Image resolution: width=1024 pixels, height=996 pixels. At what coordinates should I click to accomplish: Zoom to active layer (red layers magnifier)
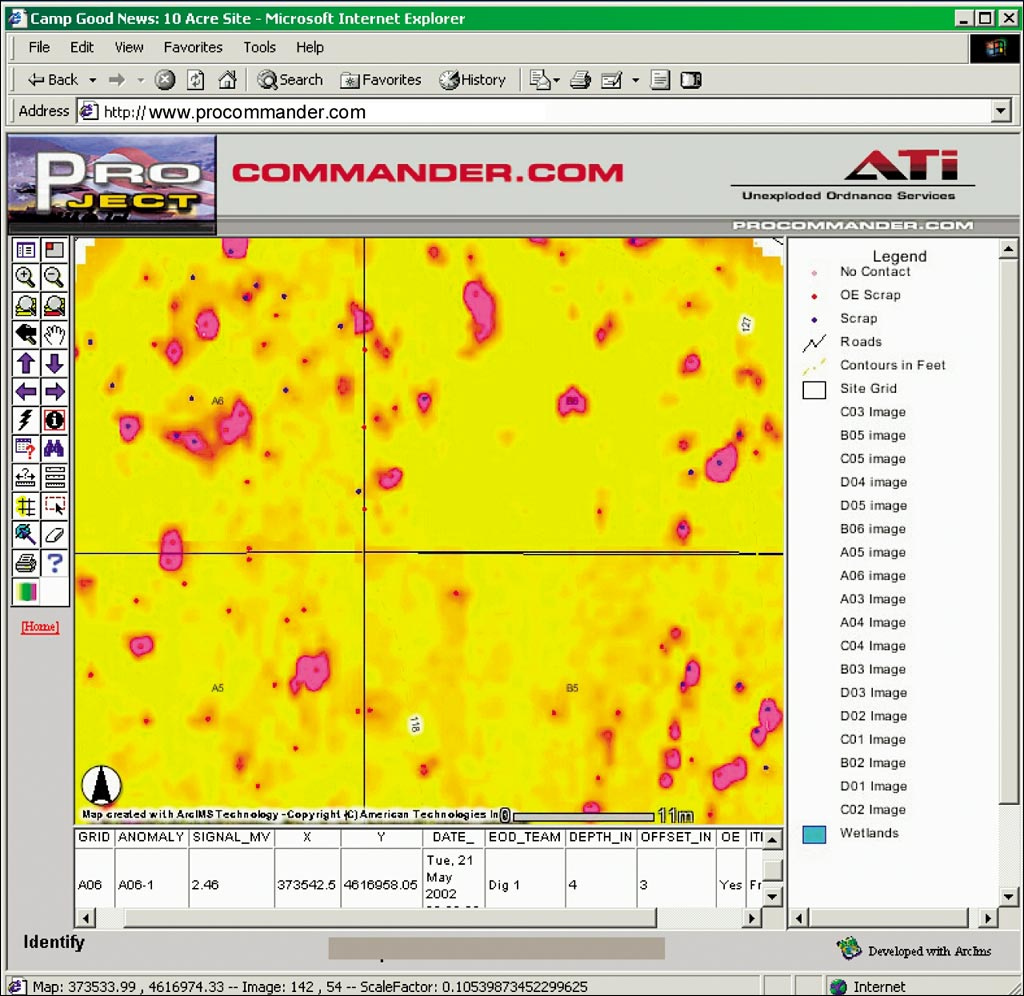[x=54, y=306]
